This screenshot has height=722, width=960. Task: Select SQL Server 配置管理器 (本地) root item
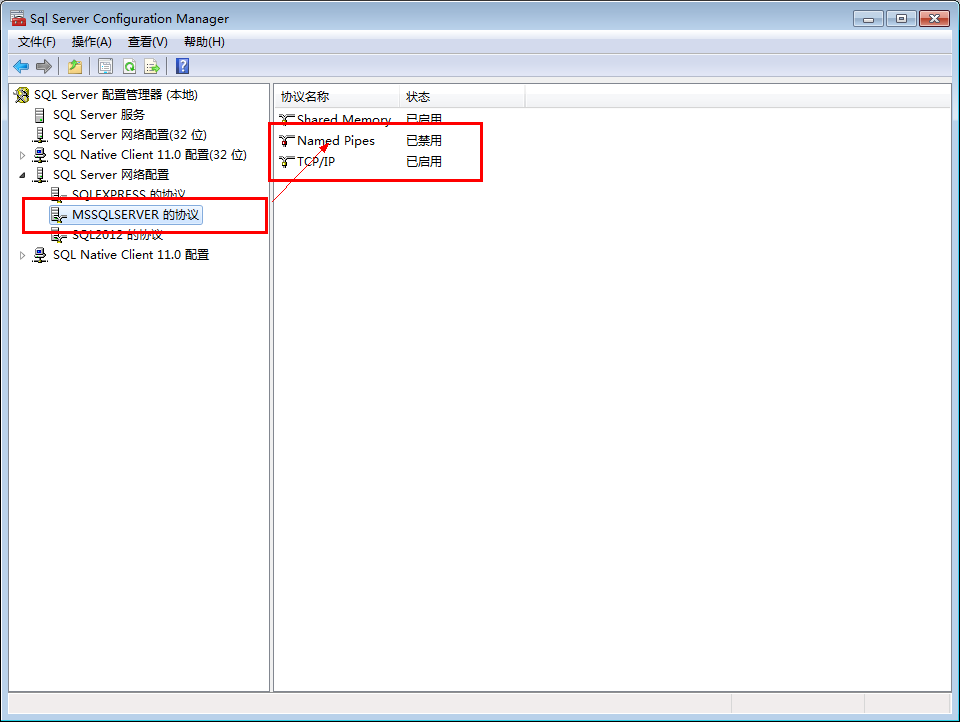(x=116, y=95)
